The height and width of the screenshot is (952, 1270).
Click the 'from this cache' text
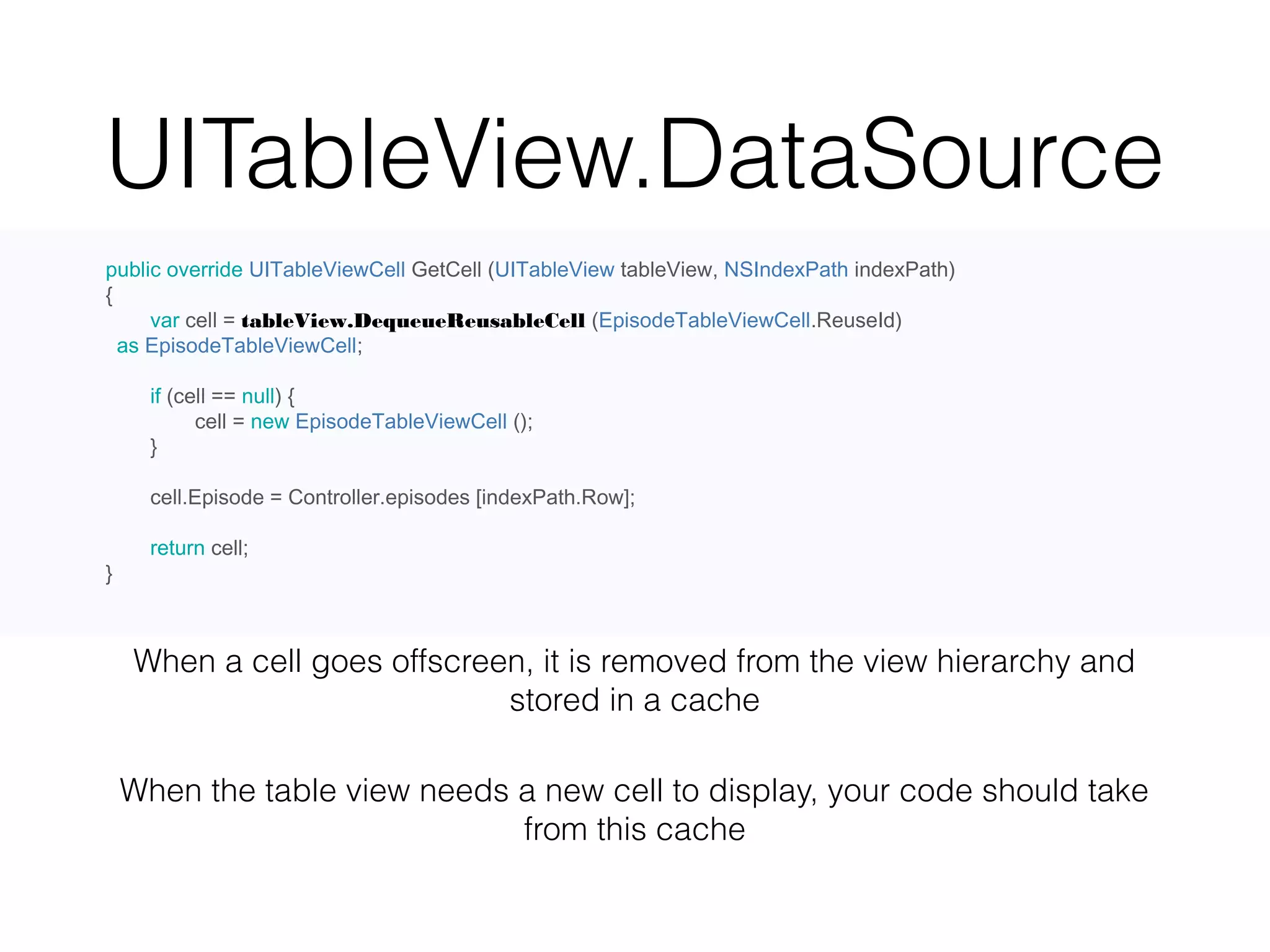coord(634,829)
